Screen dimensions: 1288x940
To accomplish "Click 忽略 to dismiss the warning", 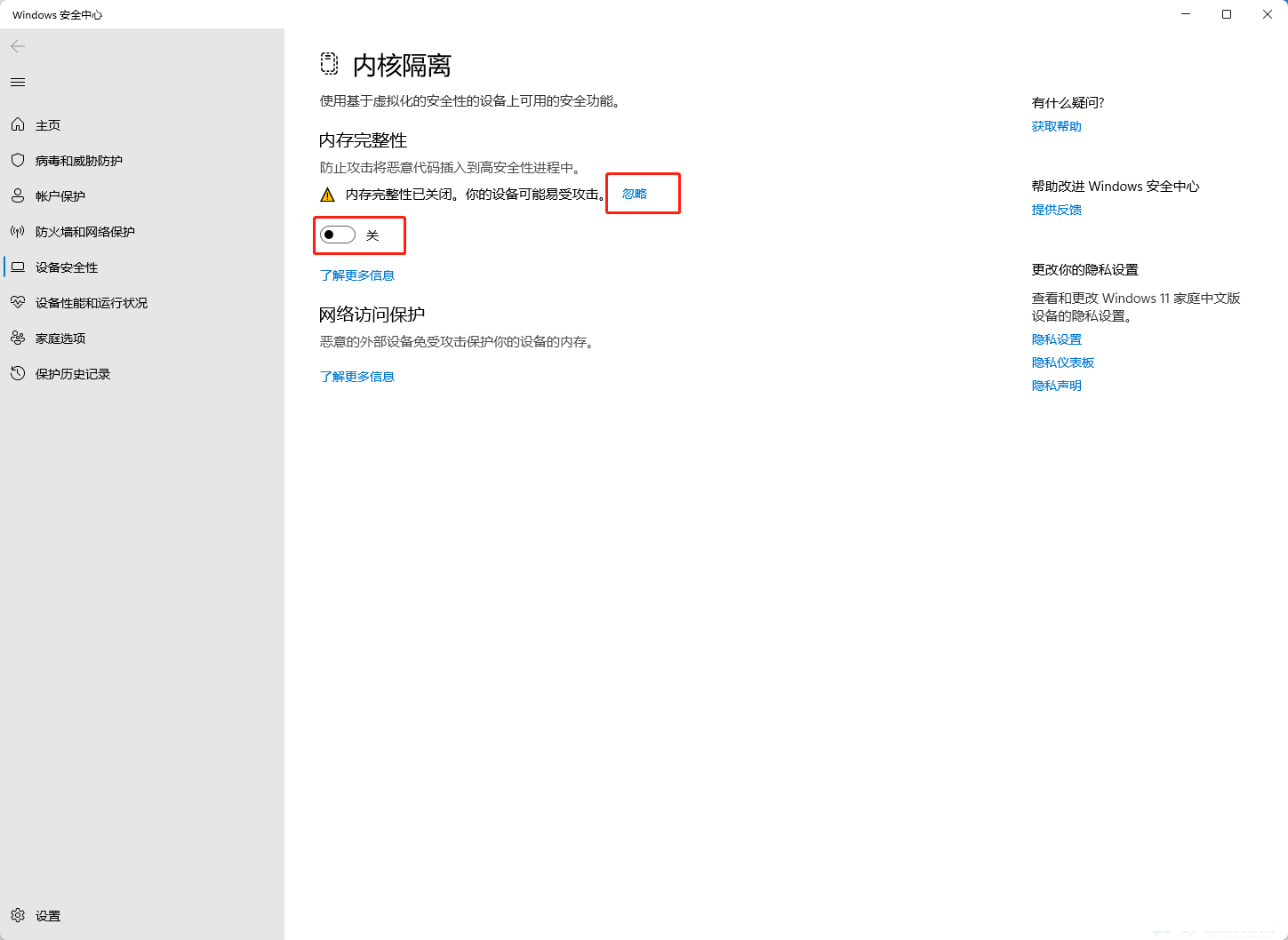I will tap(633, 193).
